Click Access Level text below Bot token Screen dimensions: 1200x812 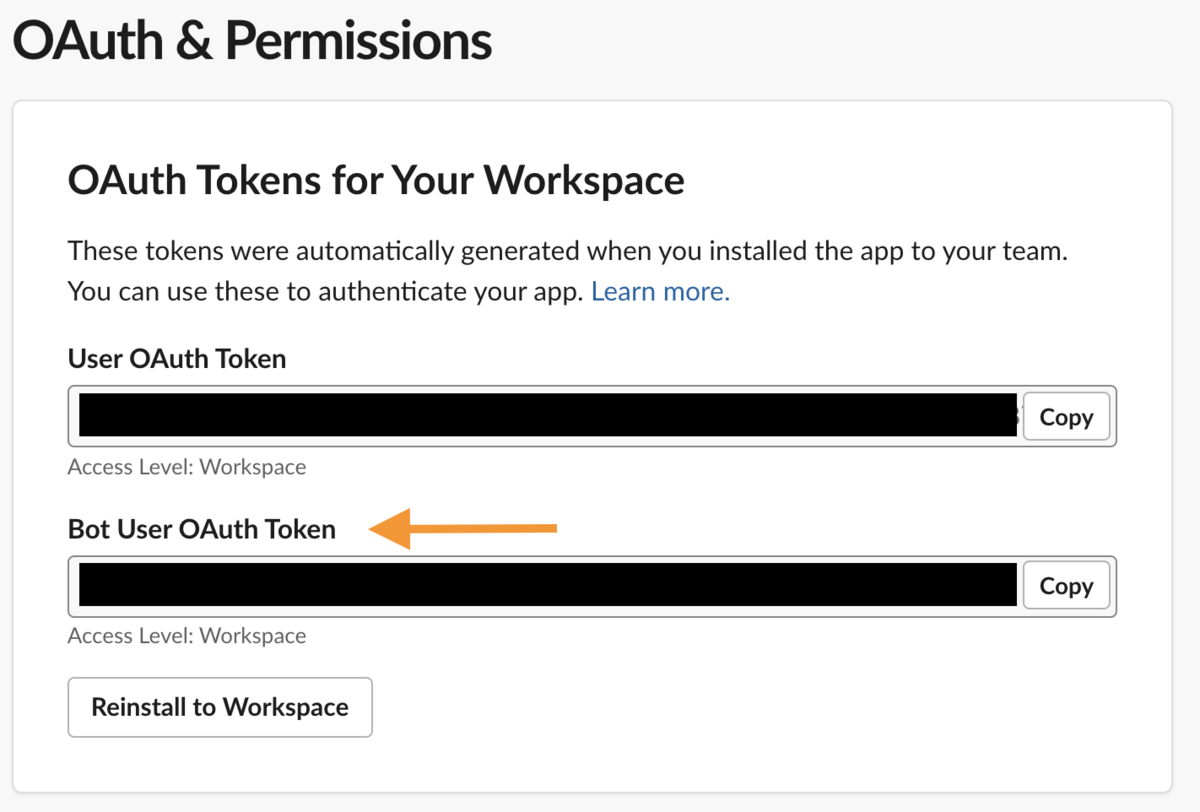tap(187, 636)
